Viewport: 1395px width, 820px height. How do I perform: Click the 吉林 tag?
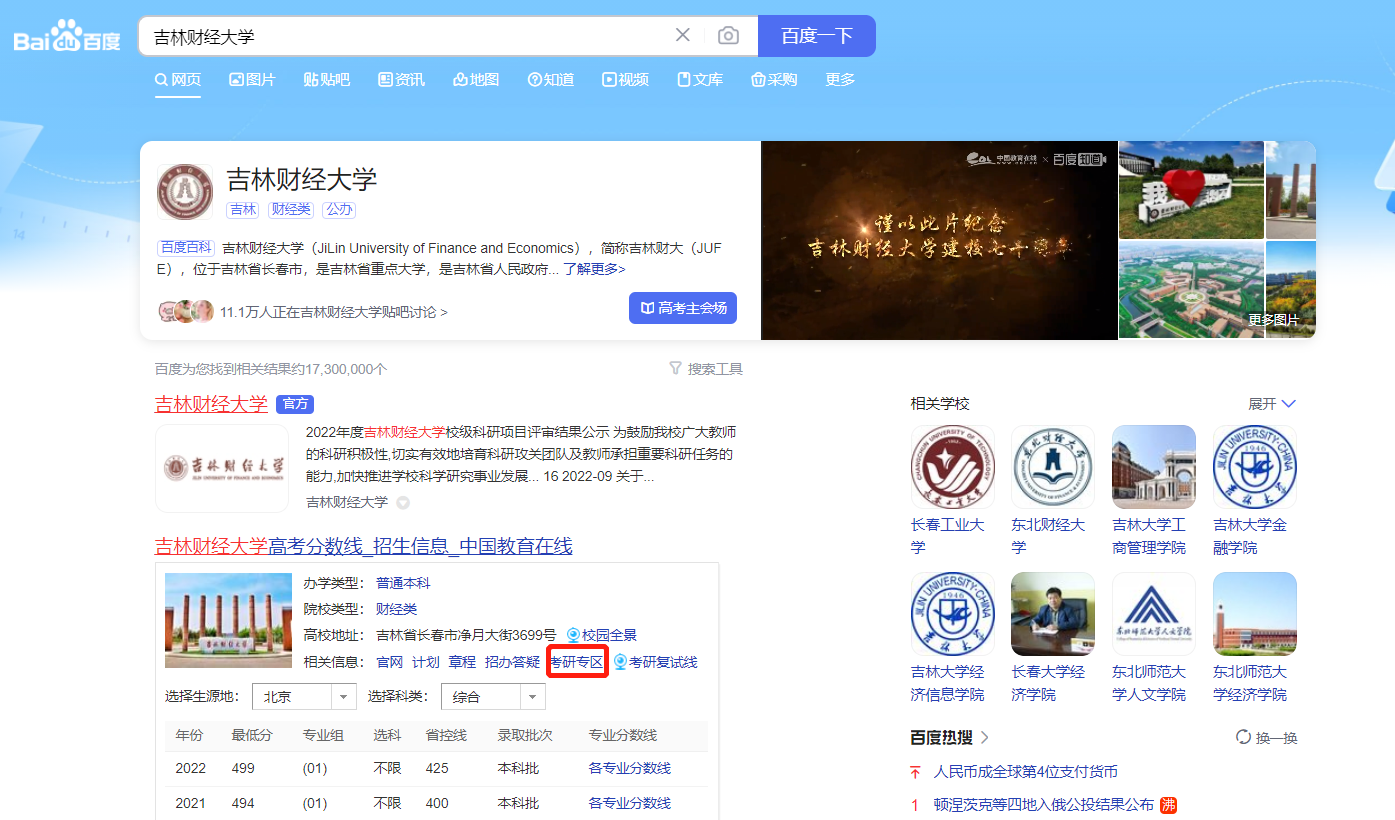coord(243,210)
